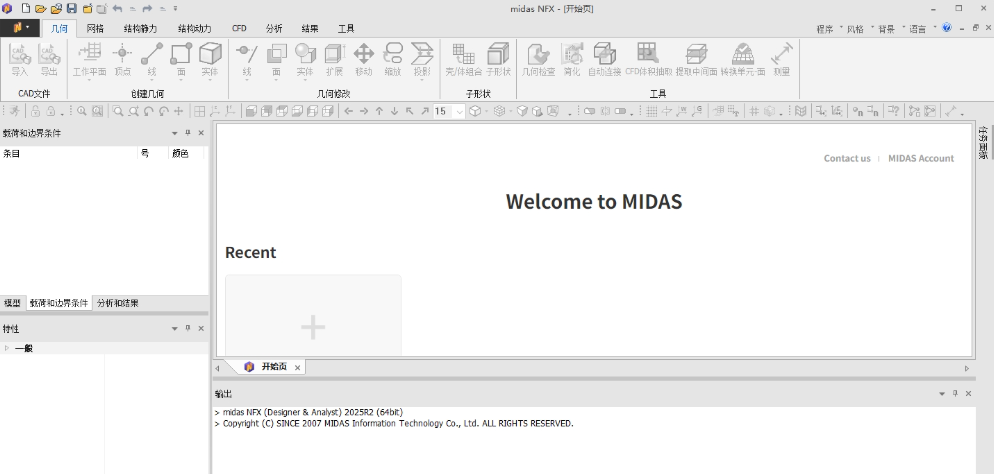
Task: Expand the 一般 property group
Action: [x=7, y=348]
